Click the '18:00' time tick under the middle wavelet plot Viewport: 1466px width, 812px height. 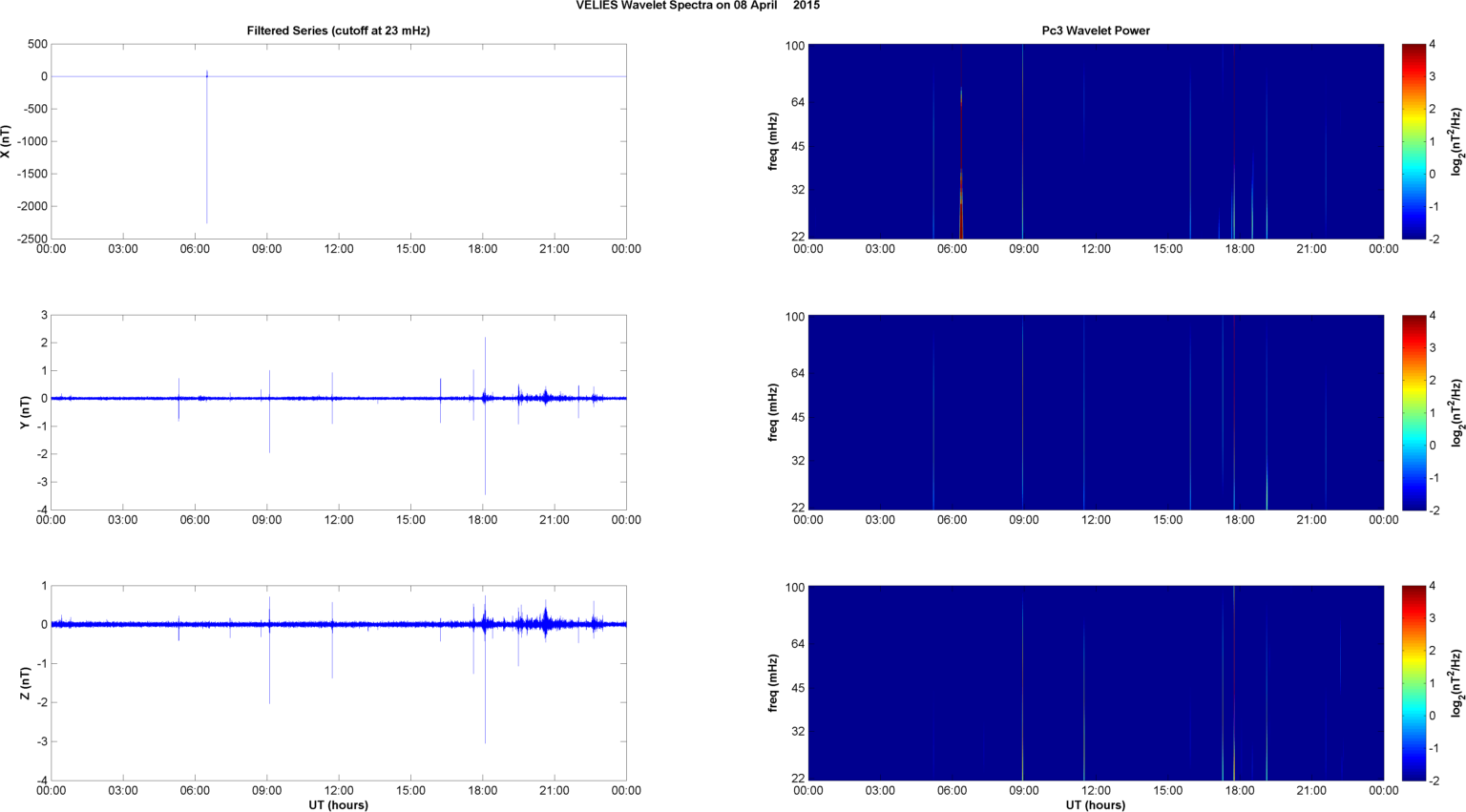[x=1240, y=520]
